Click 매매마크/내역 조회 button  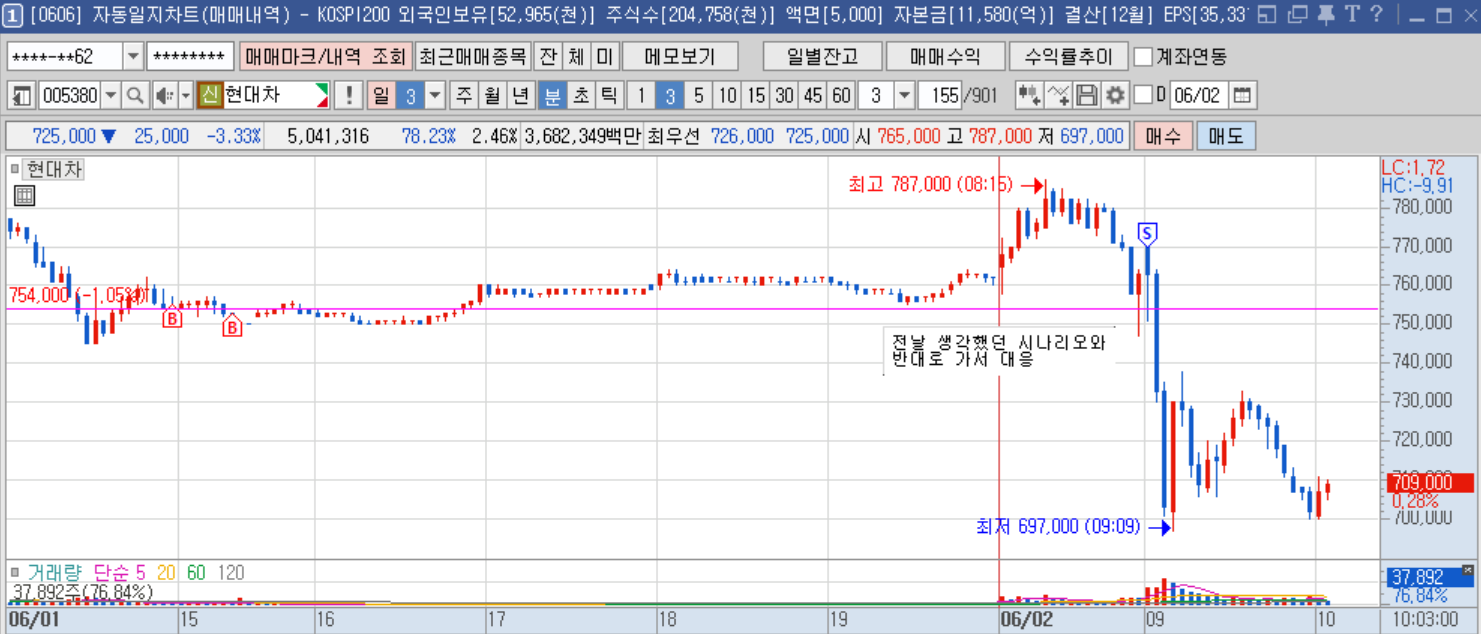click(325, 56)
